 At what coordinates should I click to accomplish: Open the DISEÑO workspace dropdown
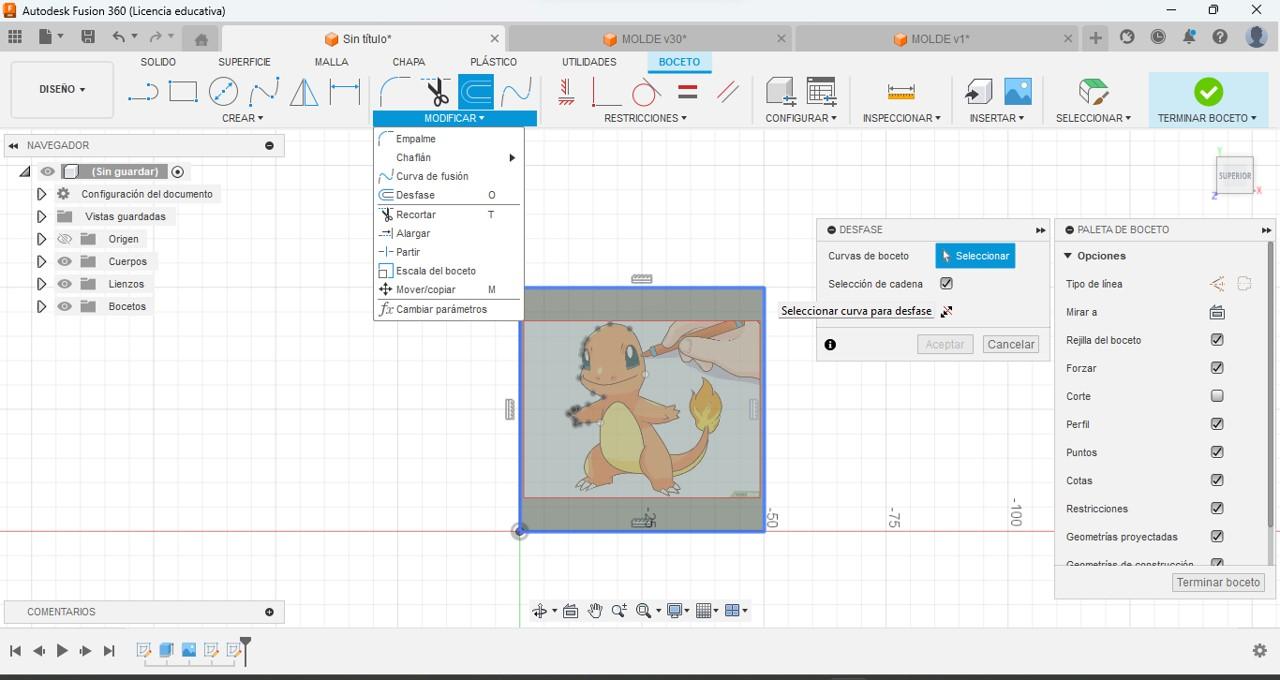pos(62,89)
